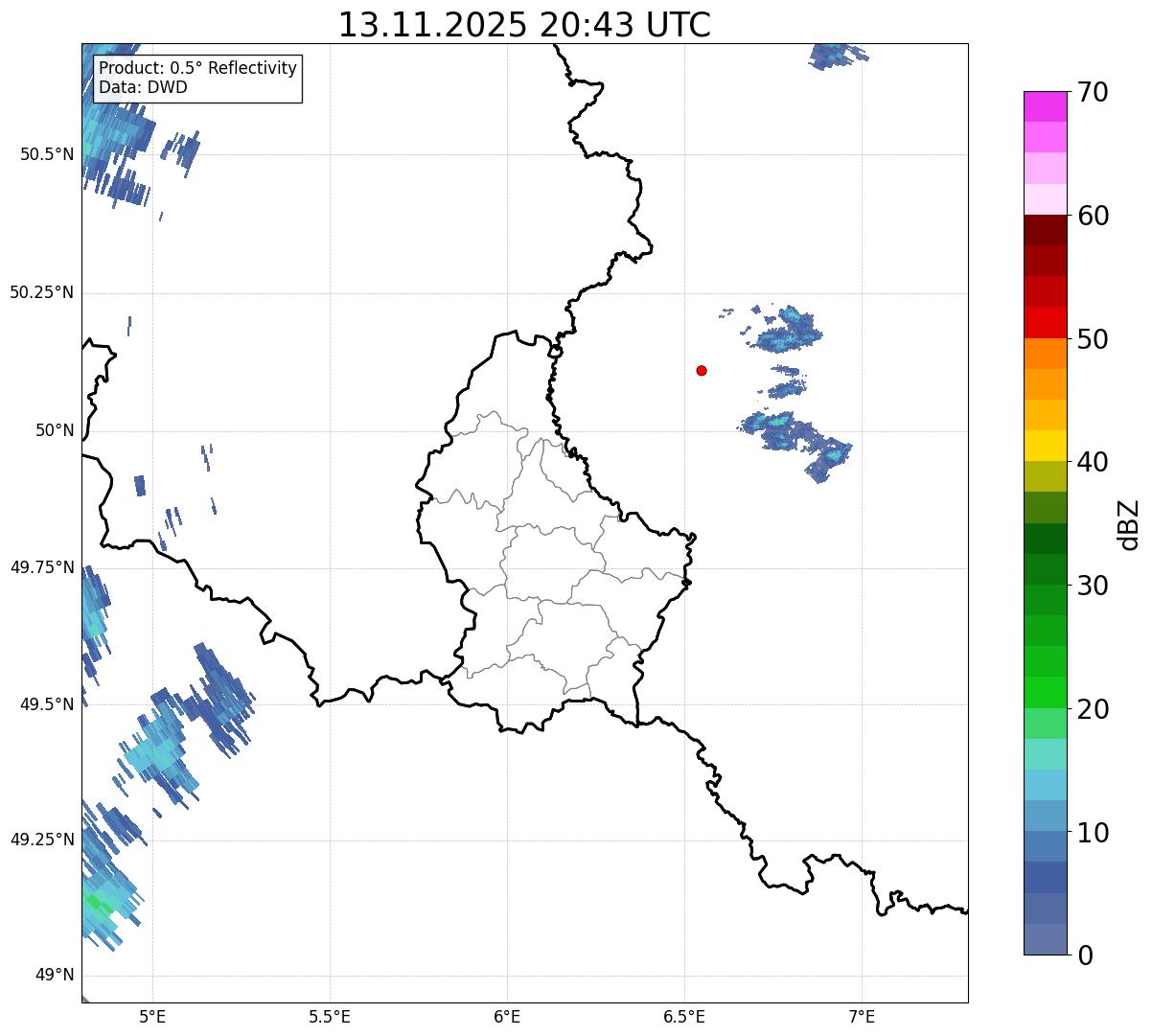Click the bright red colorbar segment
This screenshot has height=1036, width=1152.
pos(1045,323)
